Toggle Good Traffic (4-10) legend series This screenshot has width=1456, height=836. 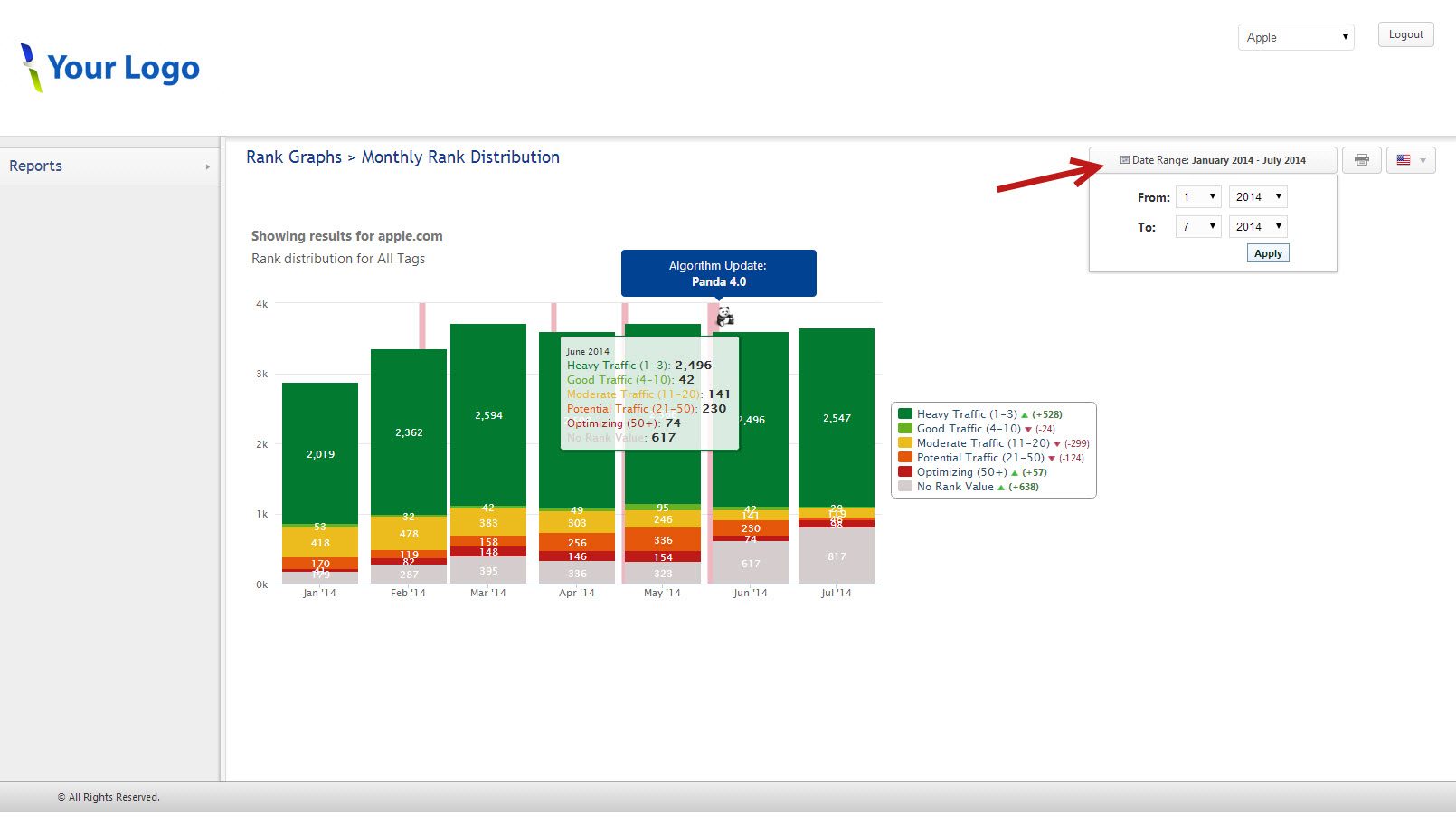pos(968,429)
